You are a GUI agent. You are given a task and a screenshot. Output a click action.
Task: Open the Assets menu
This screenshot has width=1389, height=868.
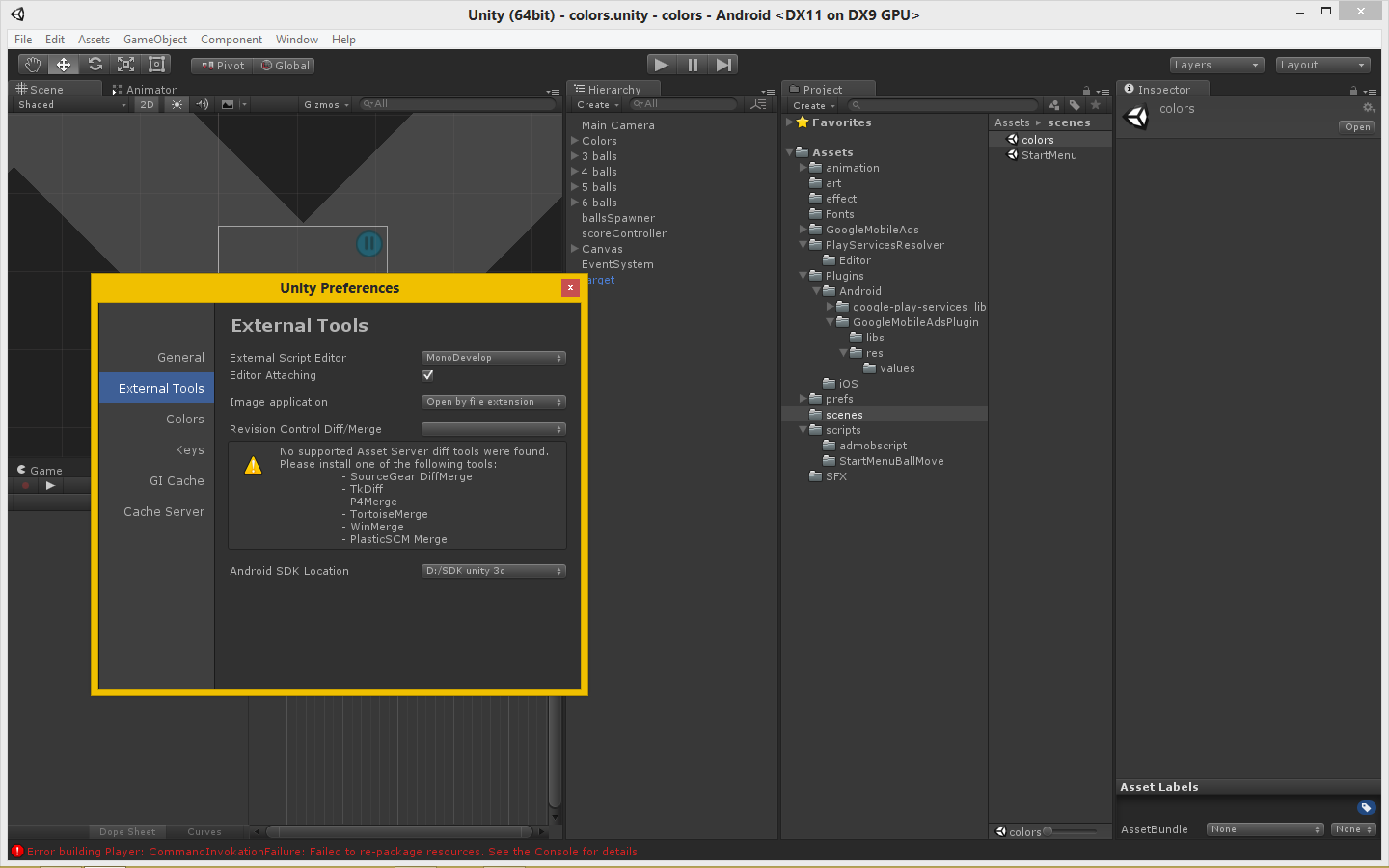pos(94,40)
